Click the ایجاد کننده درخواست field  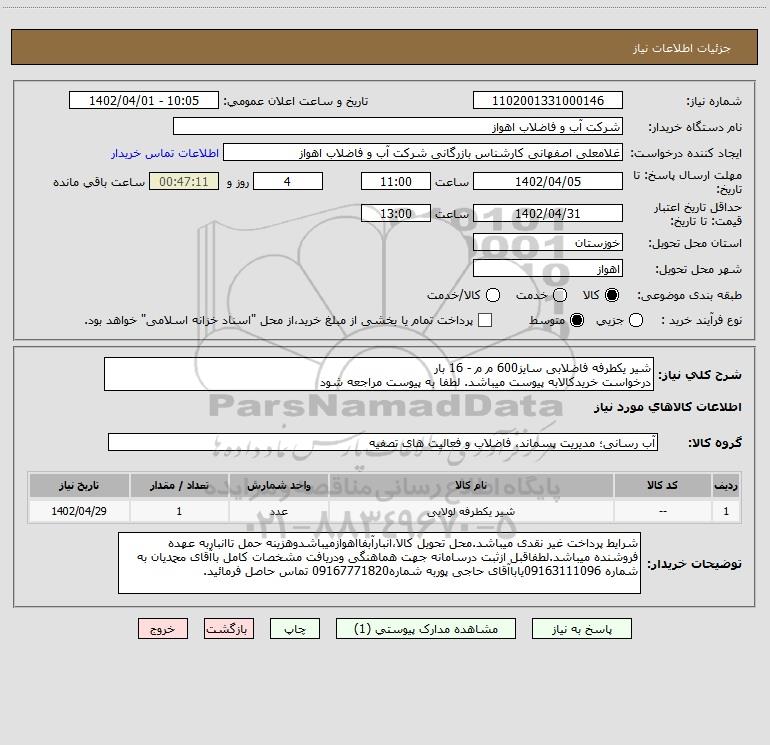(x=423, y=153)
